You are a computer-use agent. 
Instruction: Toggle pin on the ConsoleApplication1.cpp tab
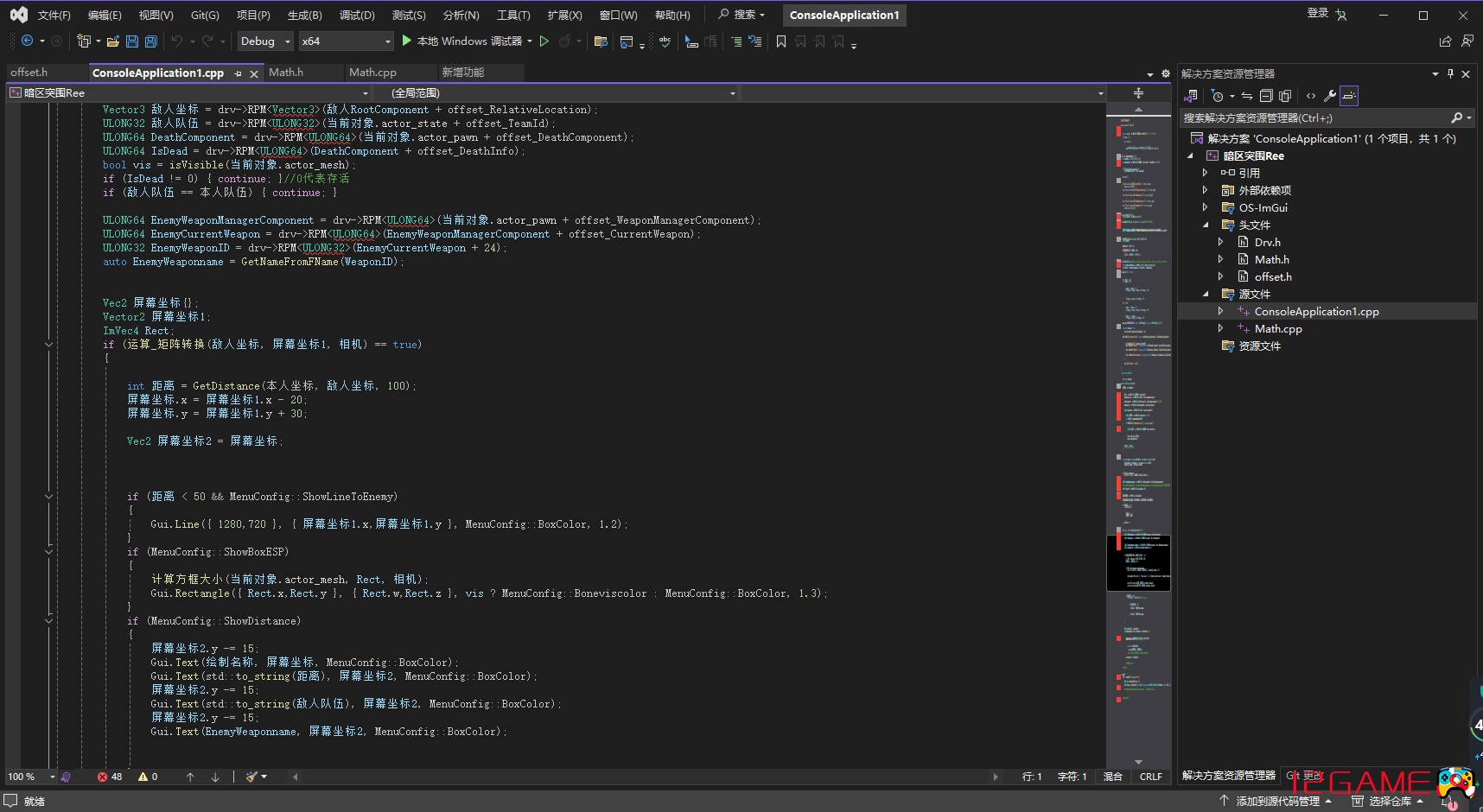238,73
